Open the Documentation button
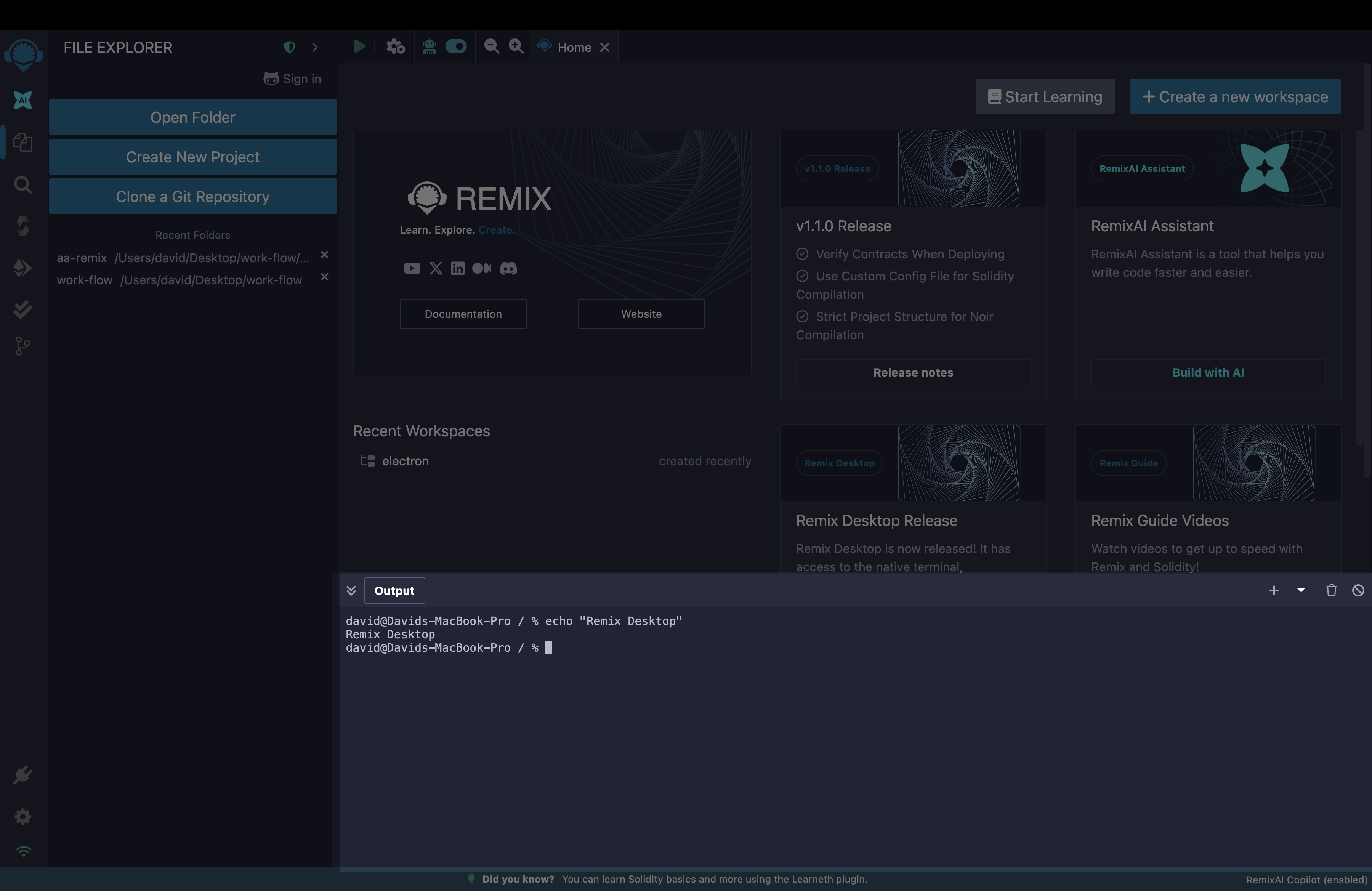Image resolution: width=1372 pixels, height=891 pixels. 463,314
